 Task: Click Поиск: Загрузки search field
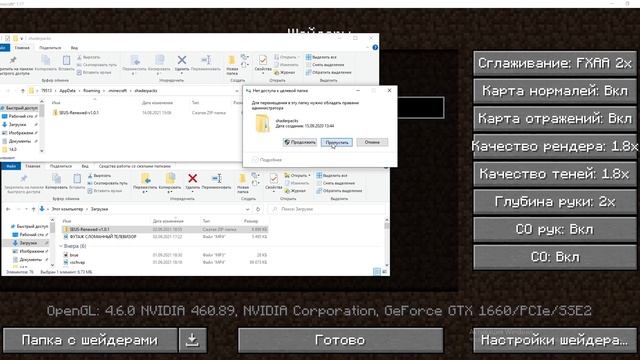[x=327, y=209]
